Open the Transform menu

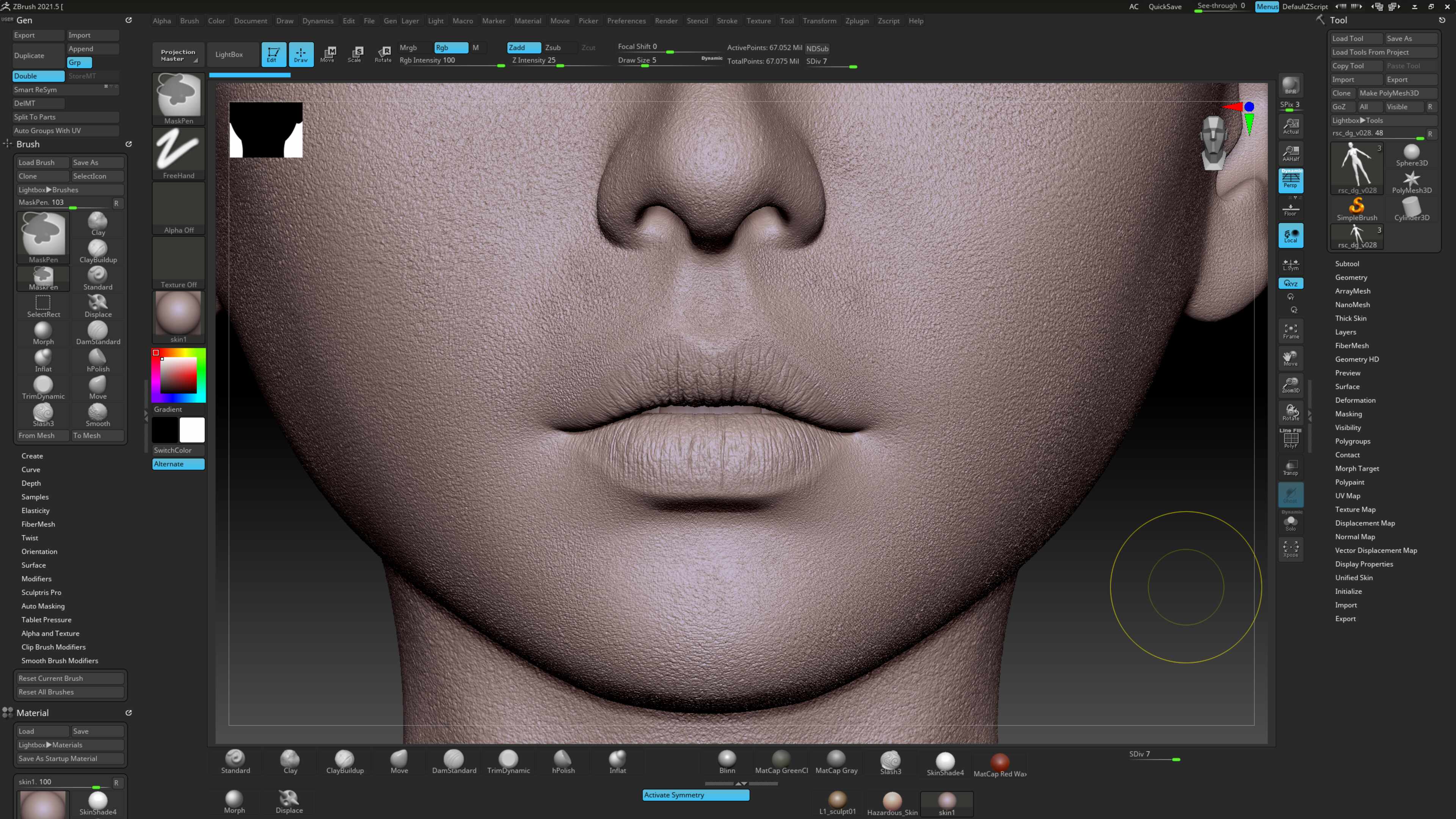(x=819, y=21)
